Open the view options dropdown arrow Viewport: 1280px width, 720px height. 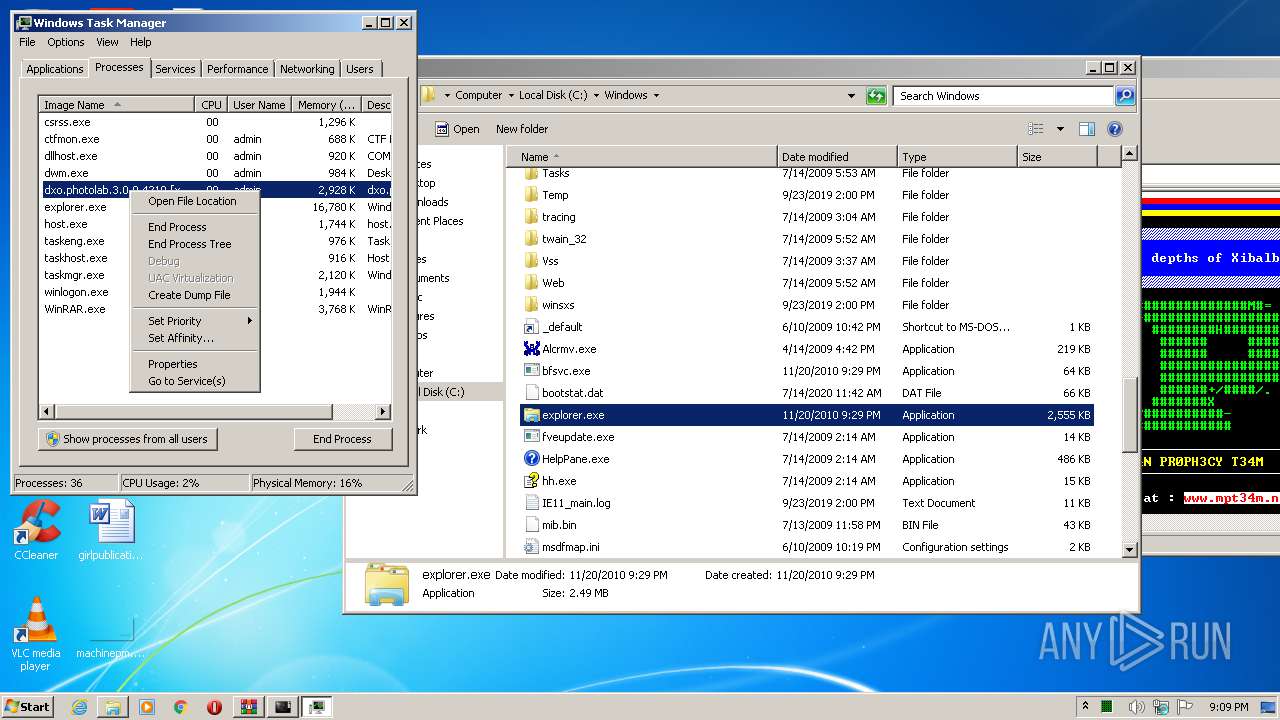click(x=1060, y=129)
